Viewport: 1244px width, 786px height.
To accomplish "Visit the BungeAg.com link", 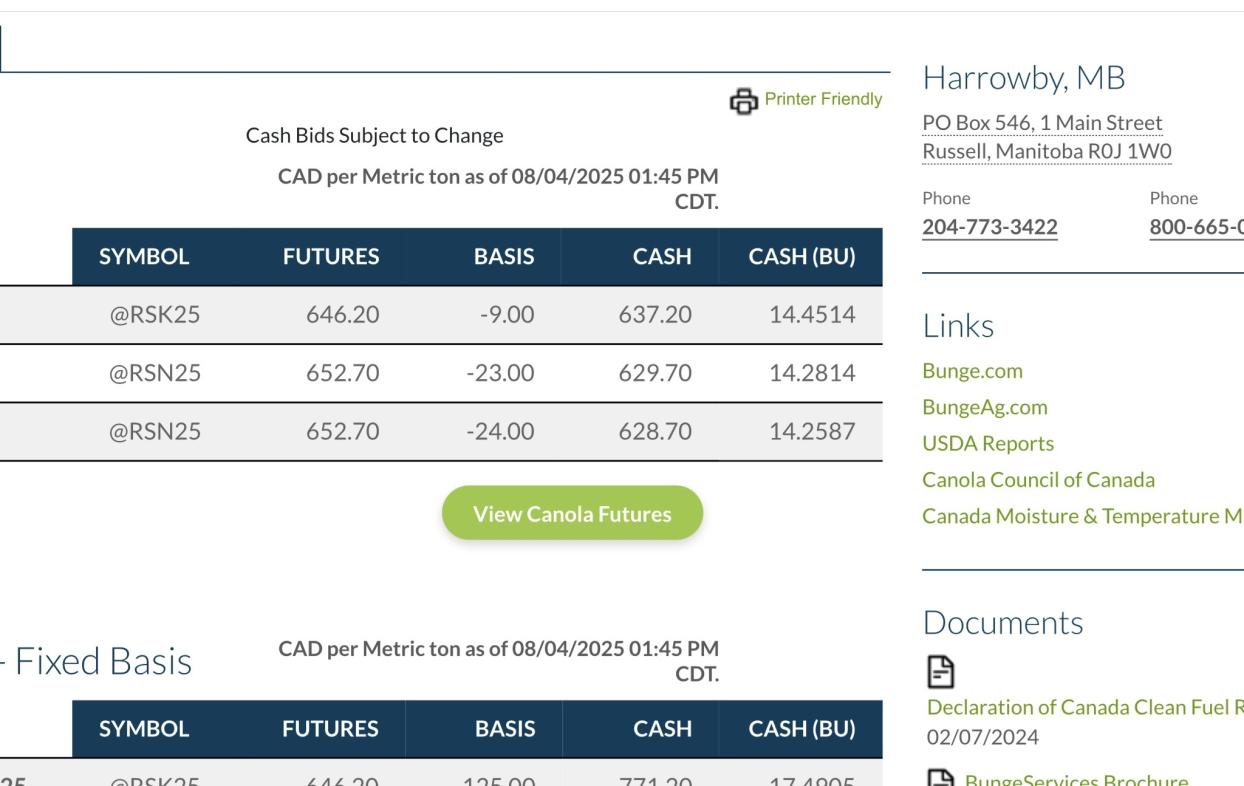I will 984,407.
